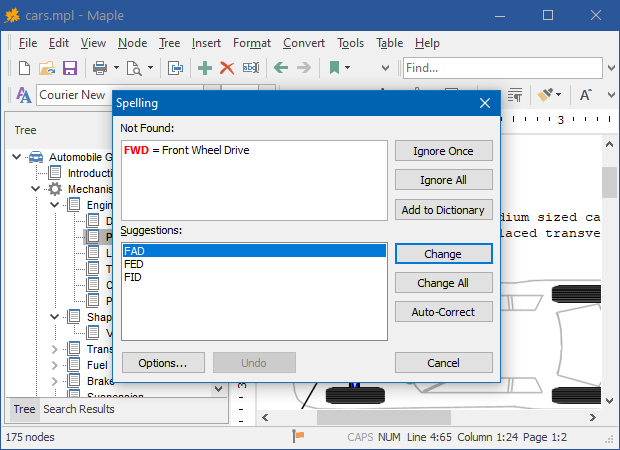The width and height of the screenshot is (620, 450).
Task: Close the Spelling dialog with X
Action: coord(485,103)
